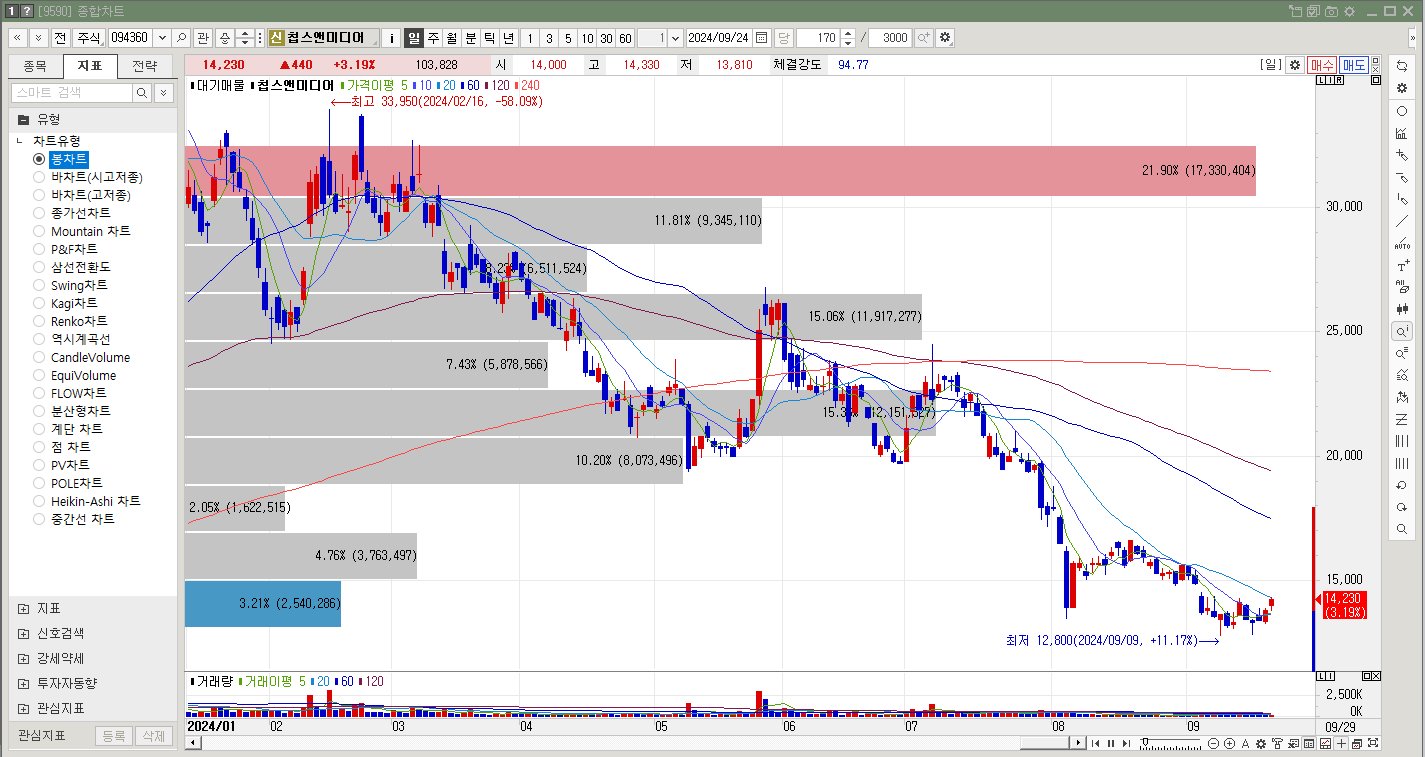The height and width of the screenshot is (757, 1425).
Task: Click the 170 bar count field
Action: [818, 38]
